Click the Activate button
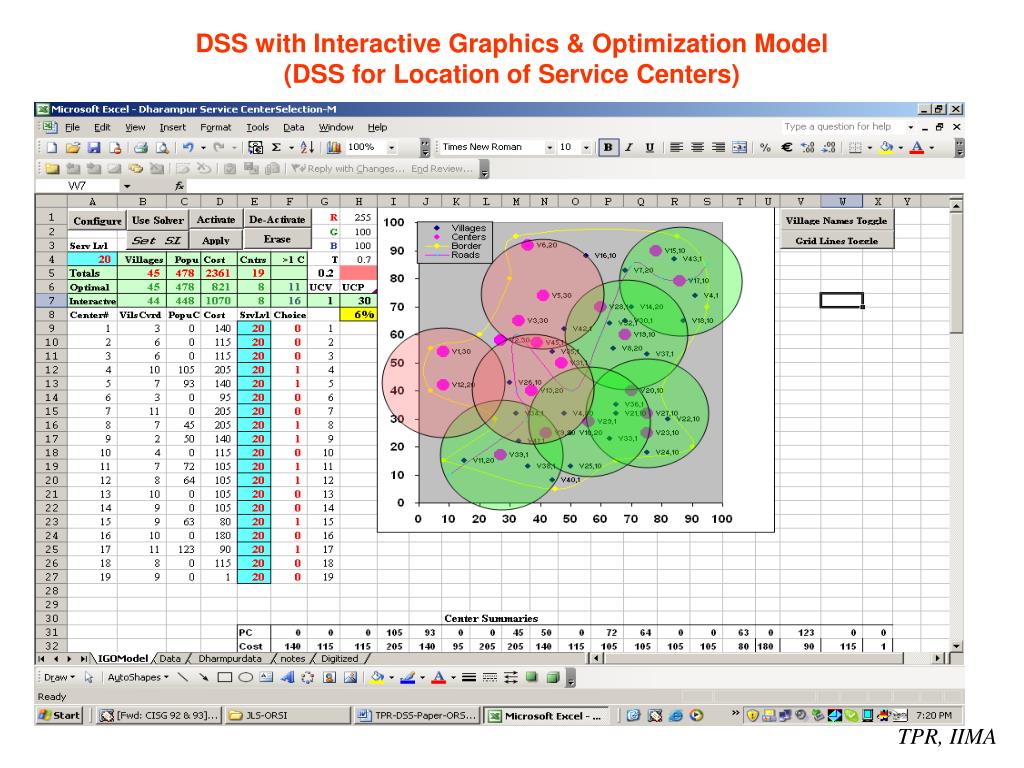Screen dimensions: 1024x768 click(216, 220)
